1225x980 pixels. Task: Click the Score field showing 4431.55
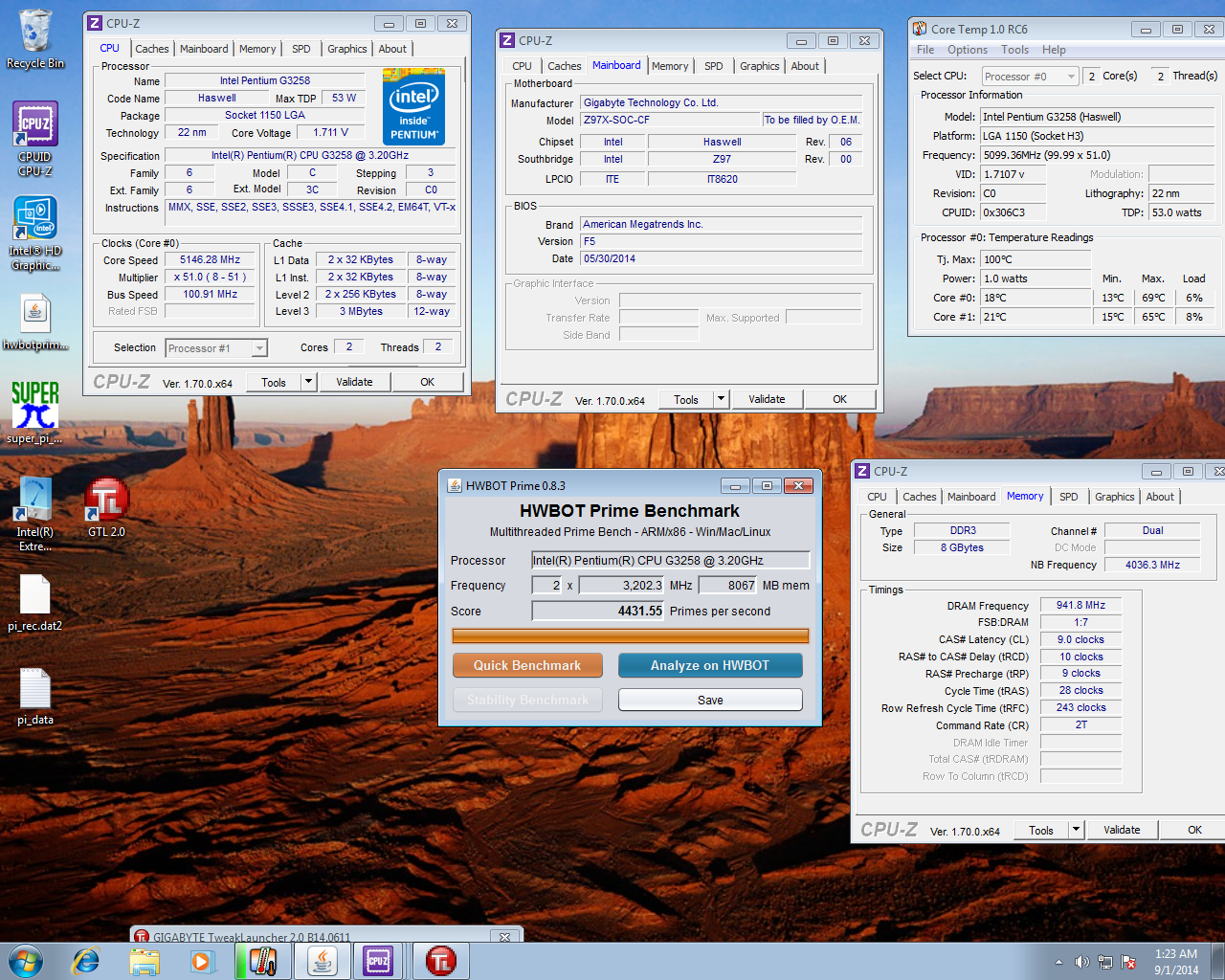(598, 611)
